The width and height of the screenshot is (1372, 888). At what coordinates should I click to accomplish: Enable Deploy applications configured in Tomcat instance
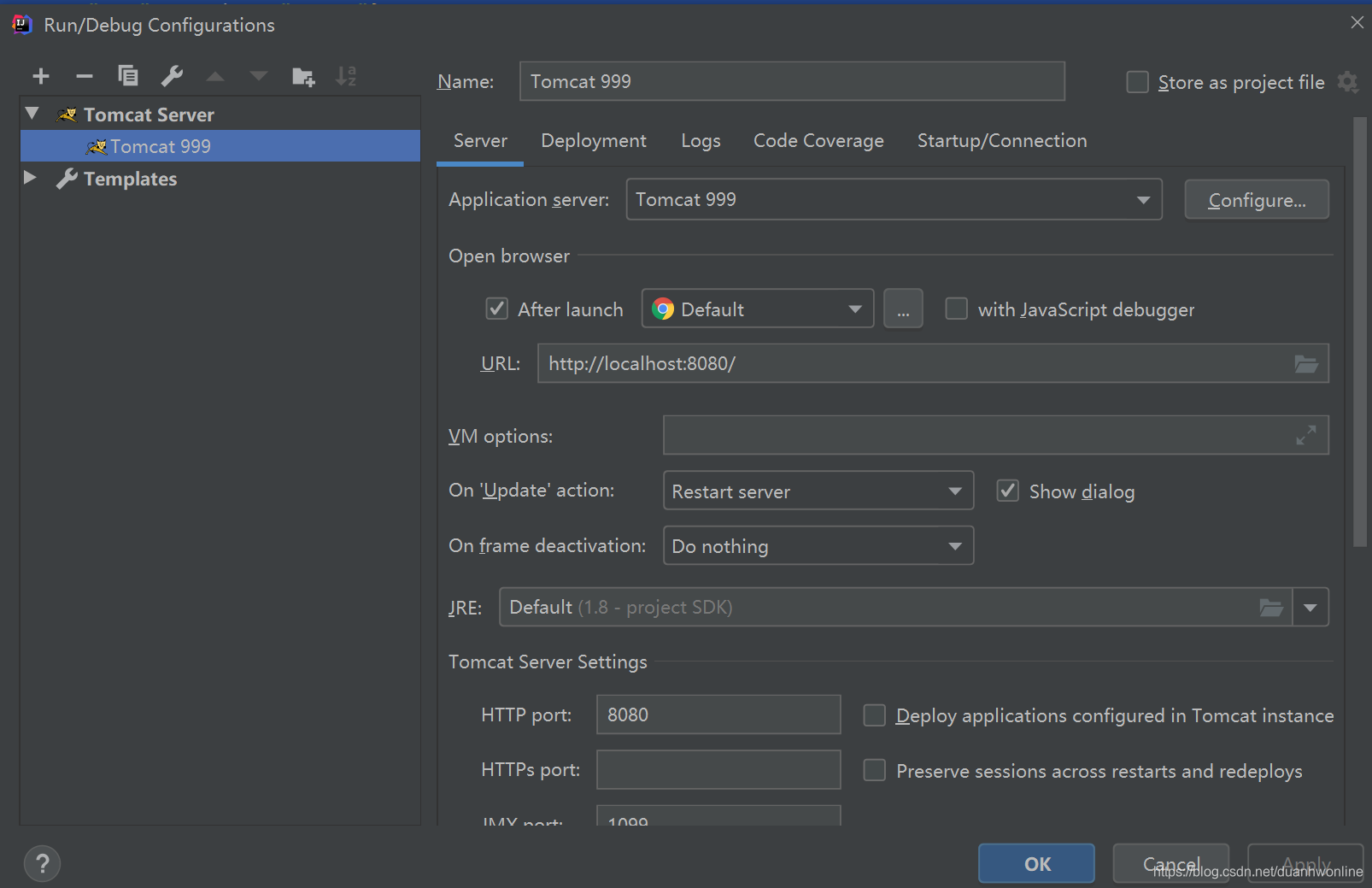[x=874, y=715]
